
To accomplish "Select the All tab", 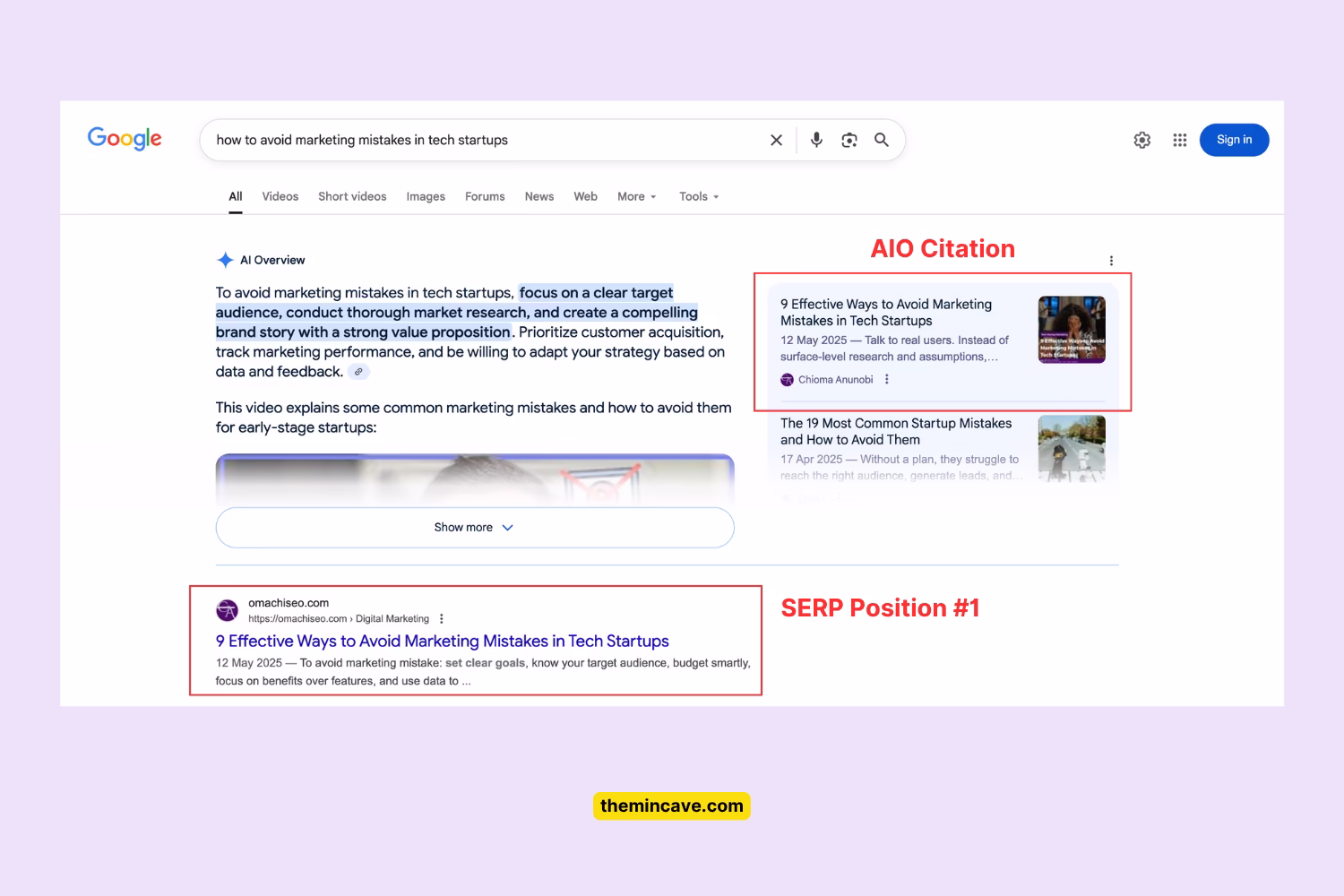I will pyautogui.click(x=236, y=196).
